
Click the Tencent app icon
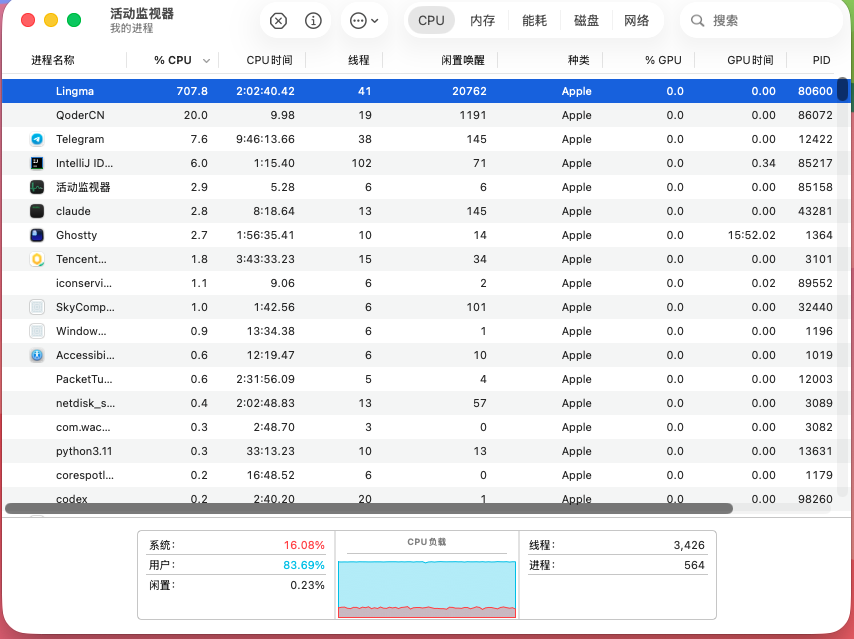36,259
